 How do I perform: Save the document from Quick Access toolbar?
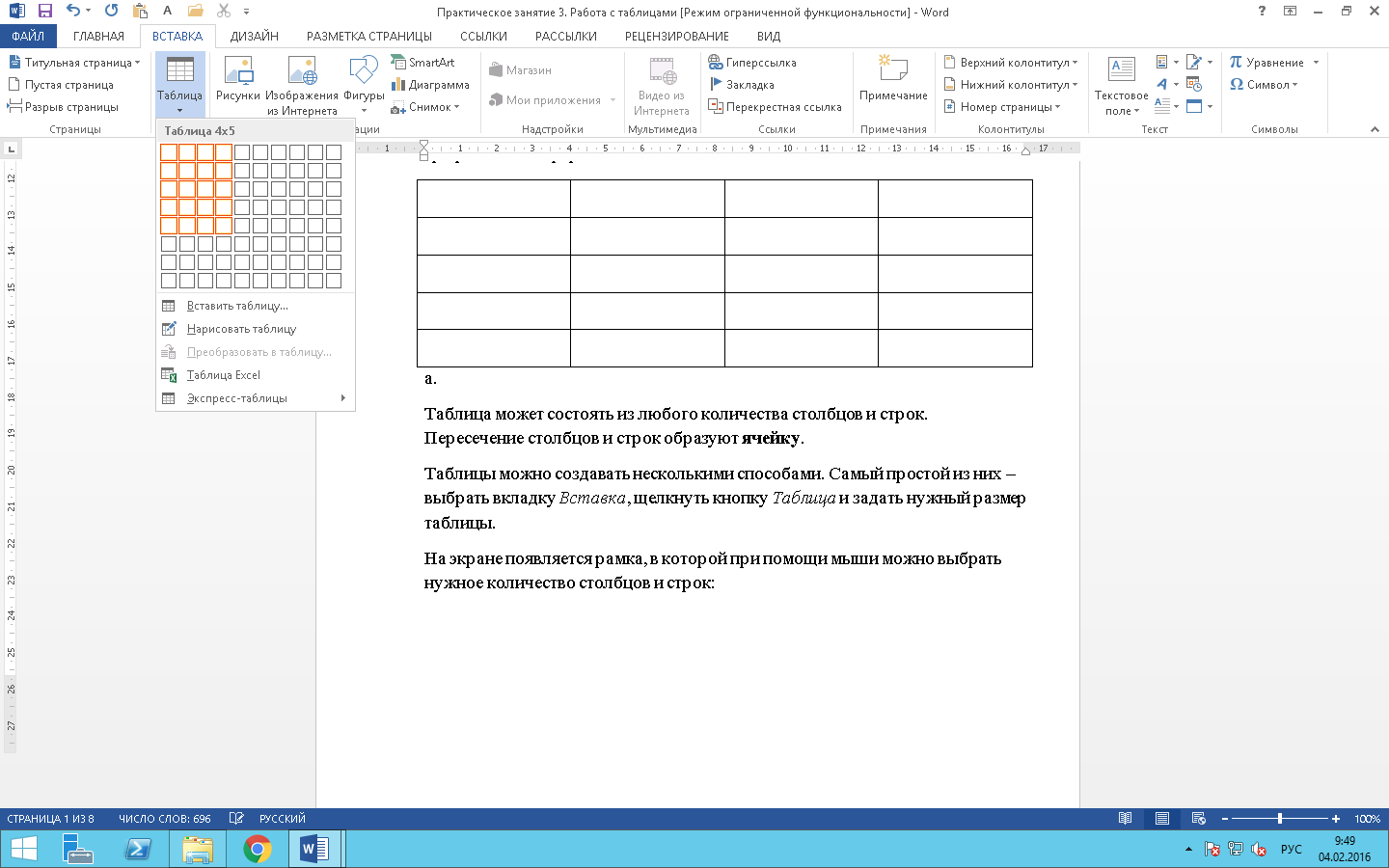point(44,12)
